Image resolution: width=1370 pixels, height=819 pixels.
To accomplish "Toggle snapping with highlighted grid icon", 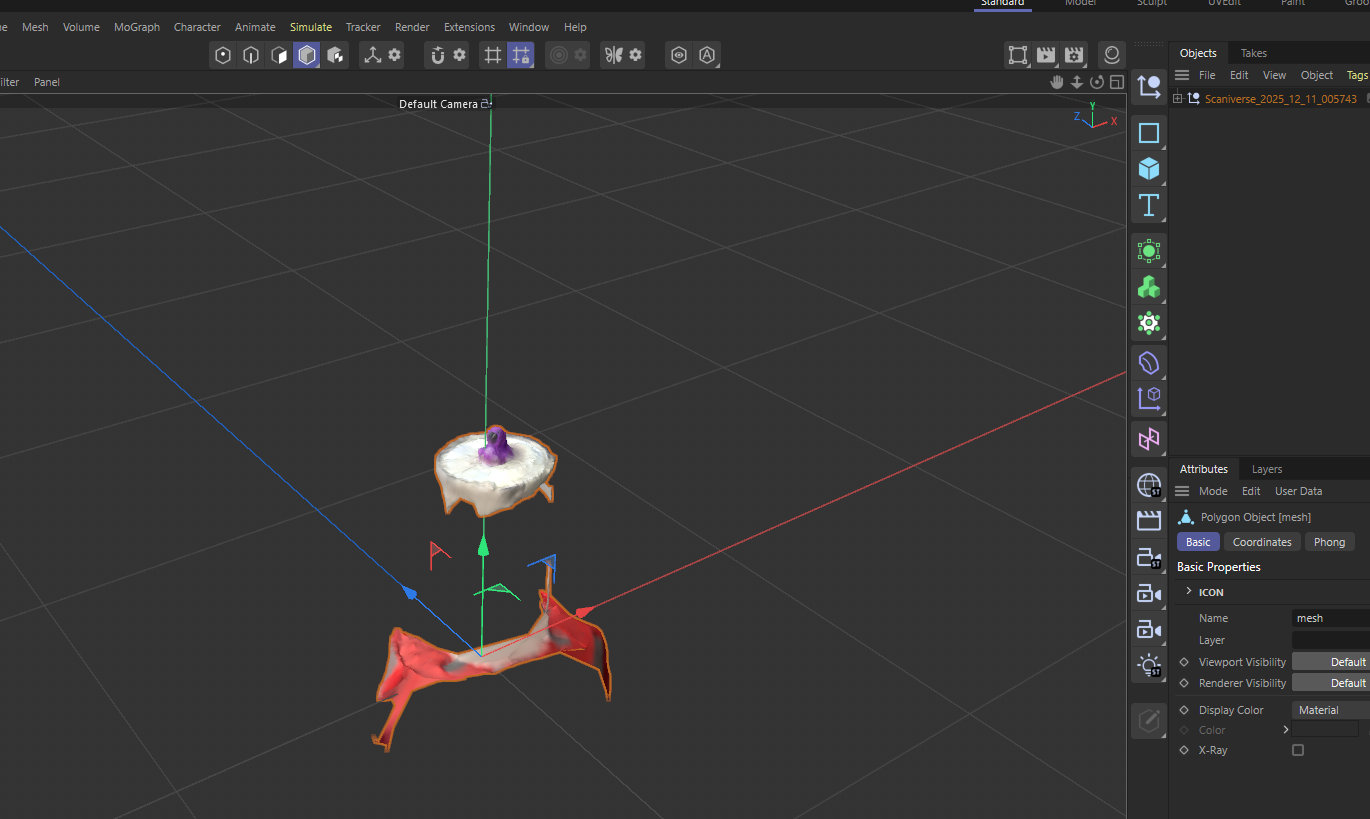I will click(x=521, y=55).
